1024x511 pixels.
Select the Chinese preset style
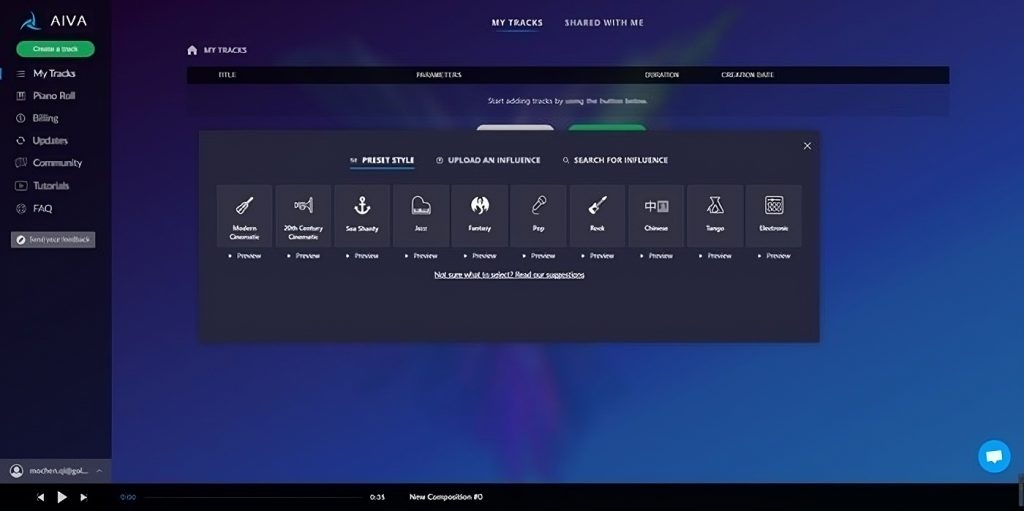pos(656,216)
